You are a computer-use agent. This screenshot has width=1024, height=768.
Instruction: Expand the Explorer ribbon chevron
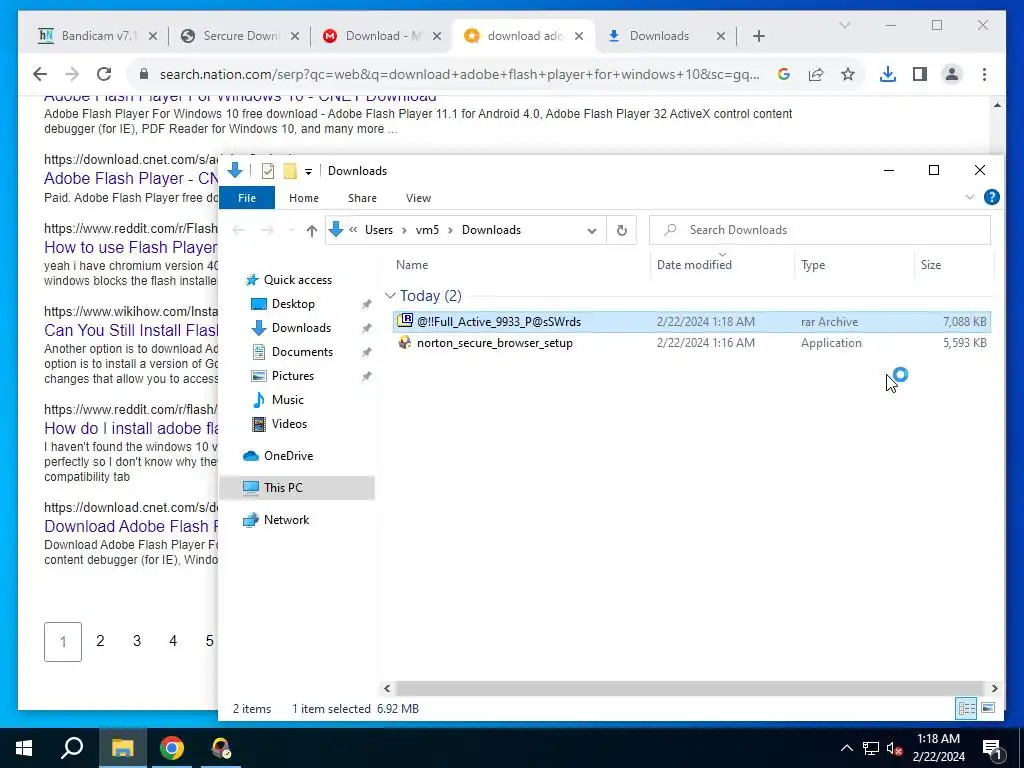[x=970, y=197]
